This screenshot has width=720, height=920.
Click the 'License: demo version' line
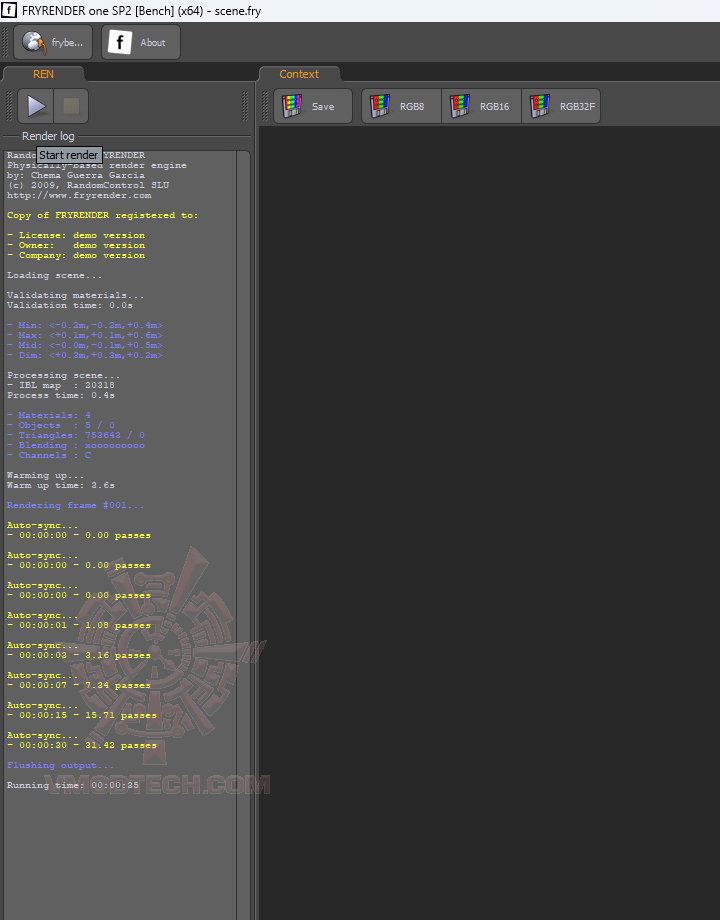pyautogui.click(x=76, y=235)
